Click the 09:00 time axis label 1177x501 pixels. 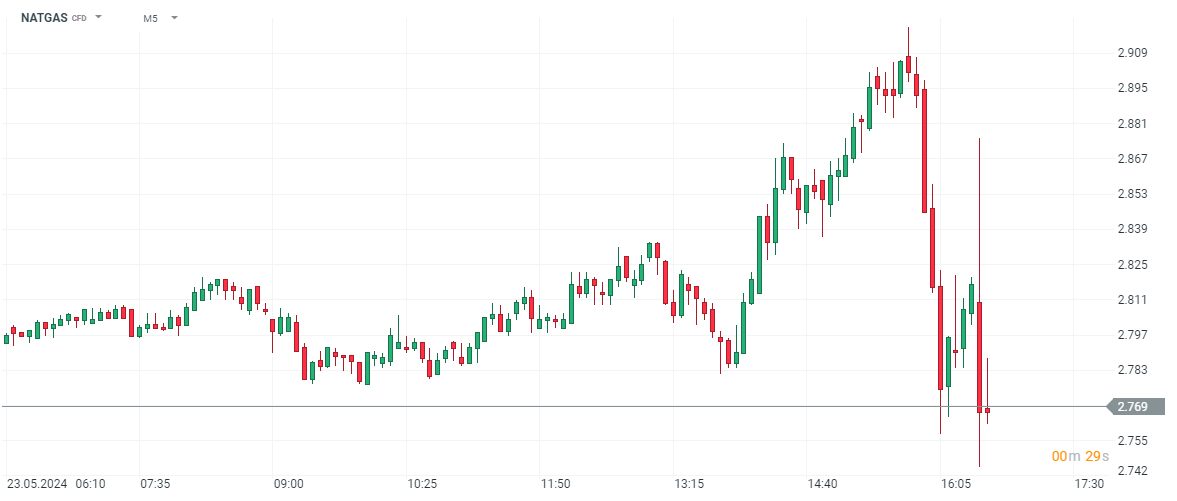pos(289,484)
